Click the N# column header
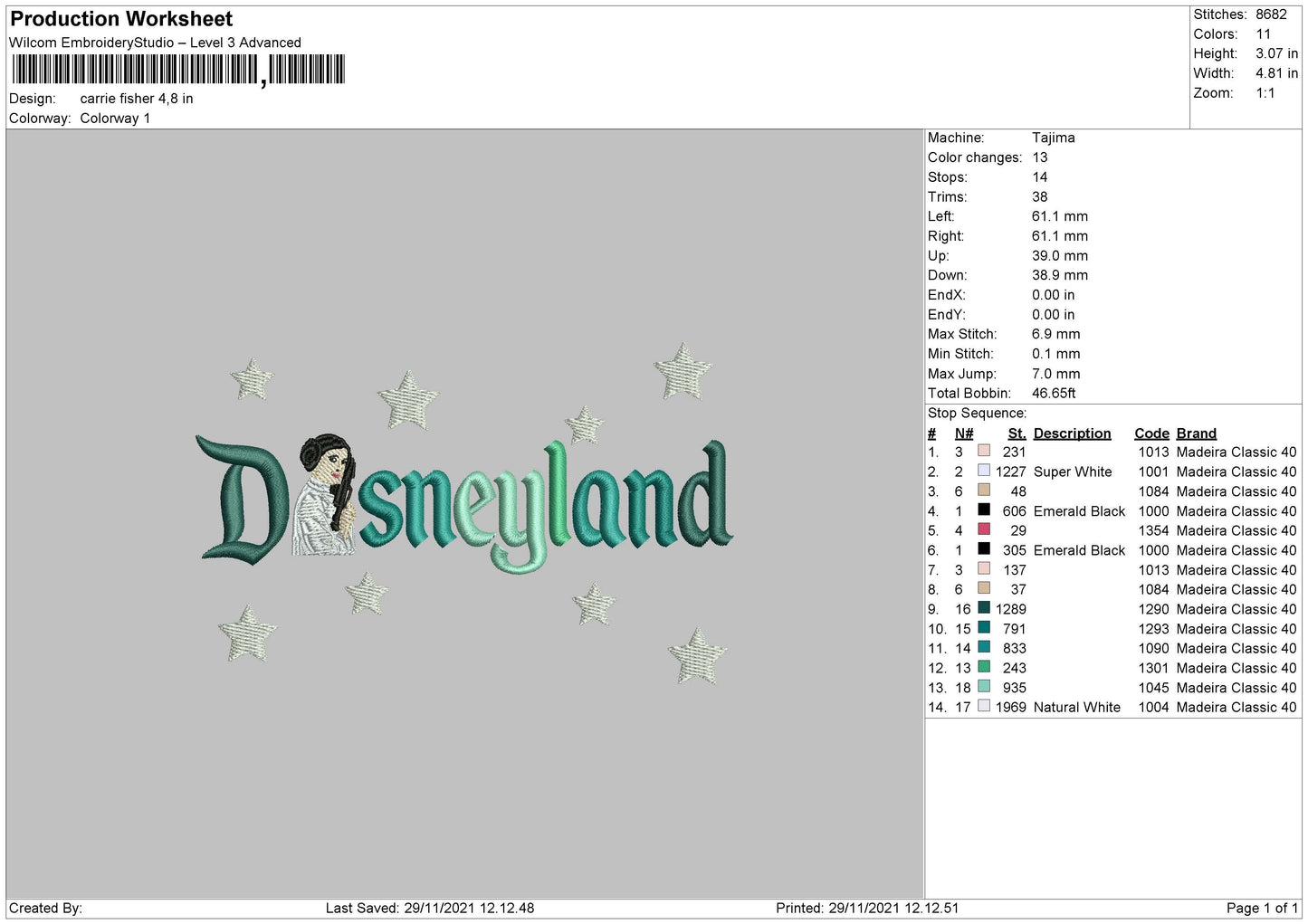The height and width of the screenshot is (924, 1308). (x=964, y=433)
